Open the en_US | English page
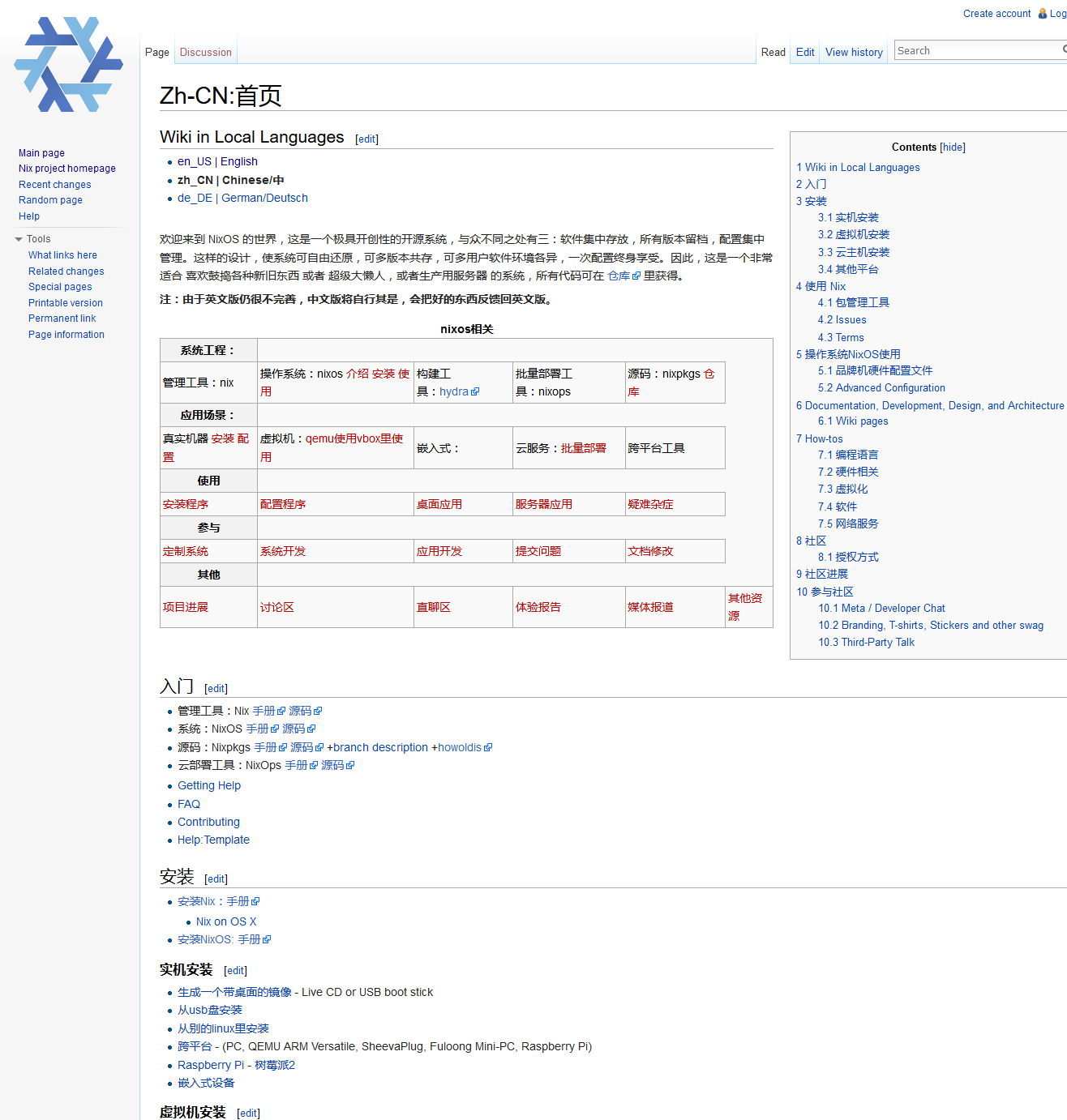Screen dimensions: 1067x1120 (x=217, y=162)
